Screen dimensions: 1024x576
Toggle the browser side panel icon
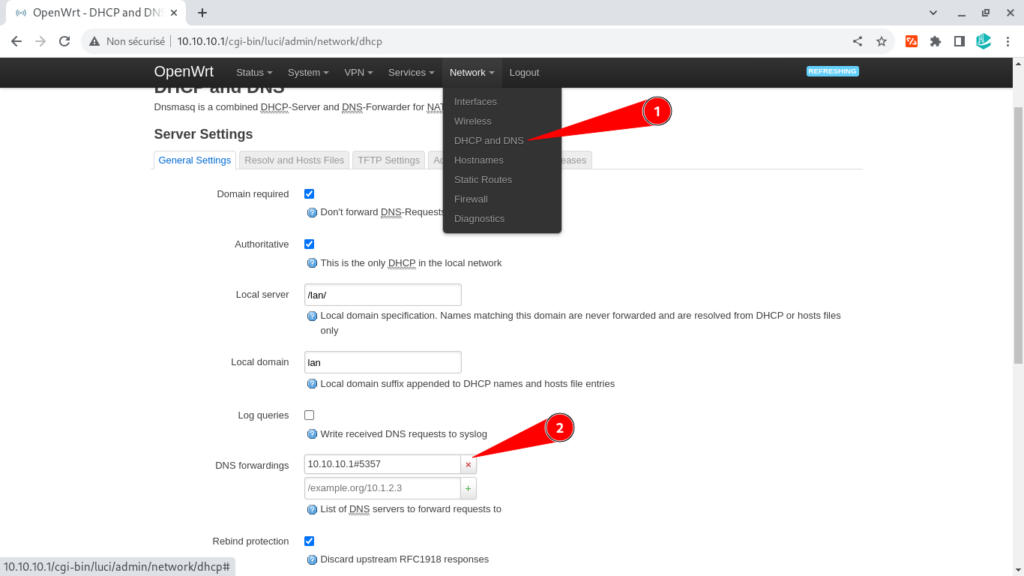click(959, 41)
